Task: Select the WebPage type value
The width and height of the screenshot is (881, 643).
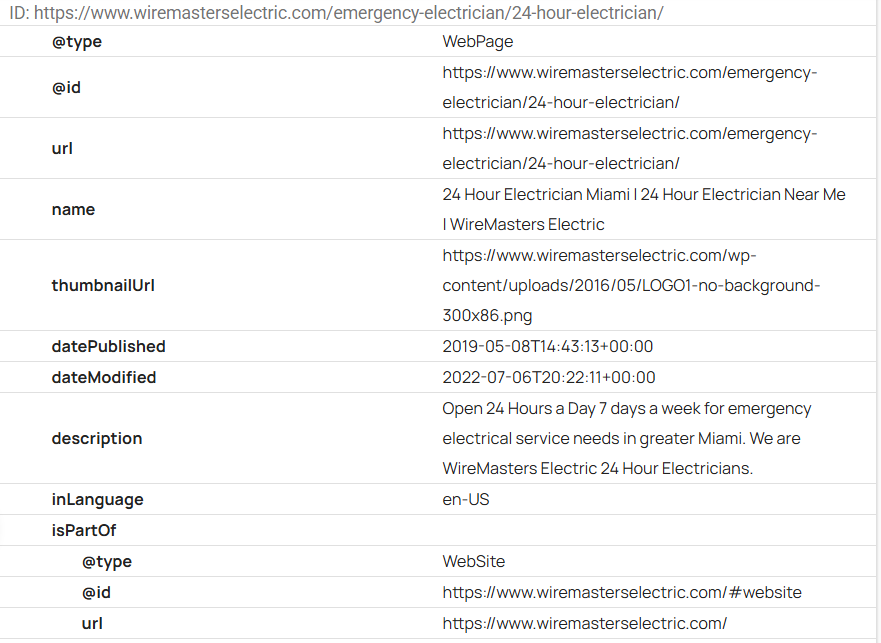Action: [478, 42]
